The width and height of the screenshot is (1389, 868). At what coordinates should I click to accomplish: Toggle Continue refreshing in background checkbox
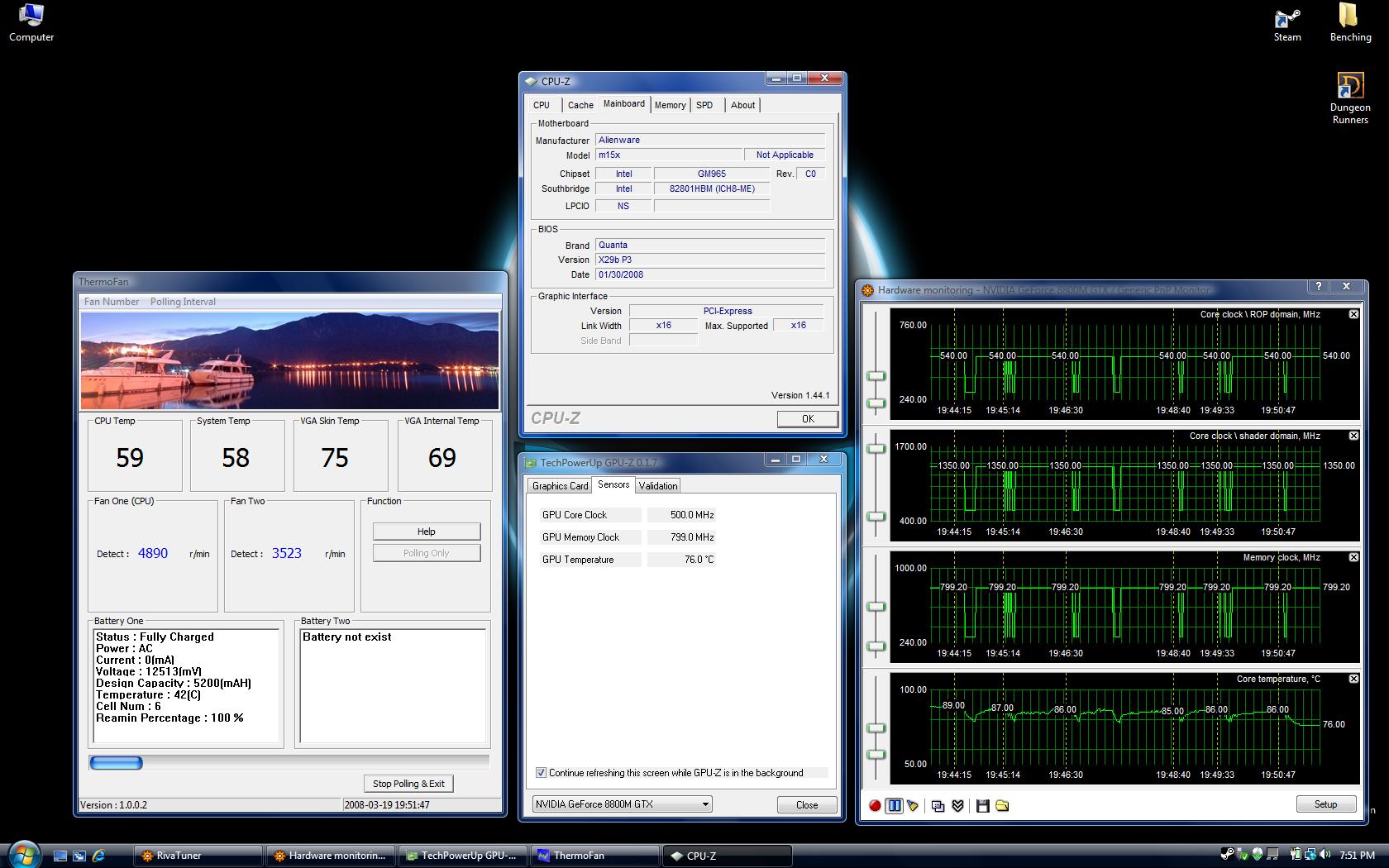click(x=541, y=773)
